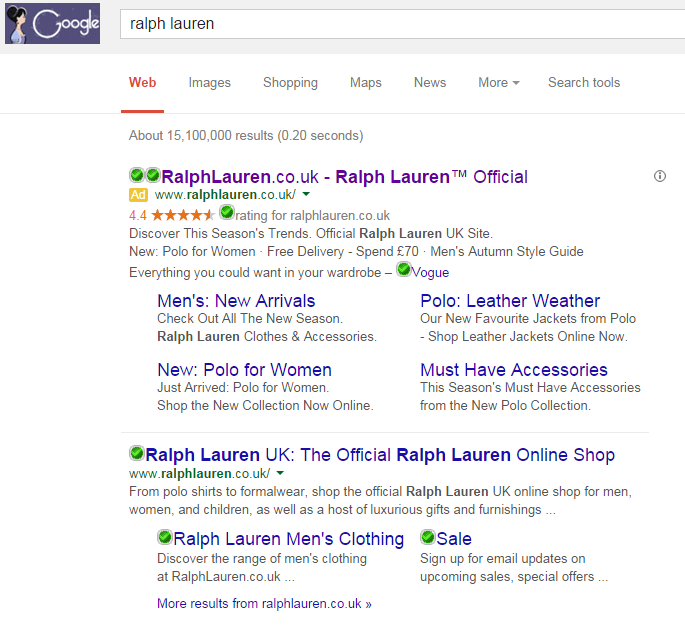685x631 pixels.
Task: Open dropdown arrow beside organic ralphlauren.co.uk URL
Action: tap(280, 473)
